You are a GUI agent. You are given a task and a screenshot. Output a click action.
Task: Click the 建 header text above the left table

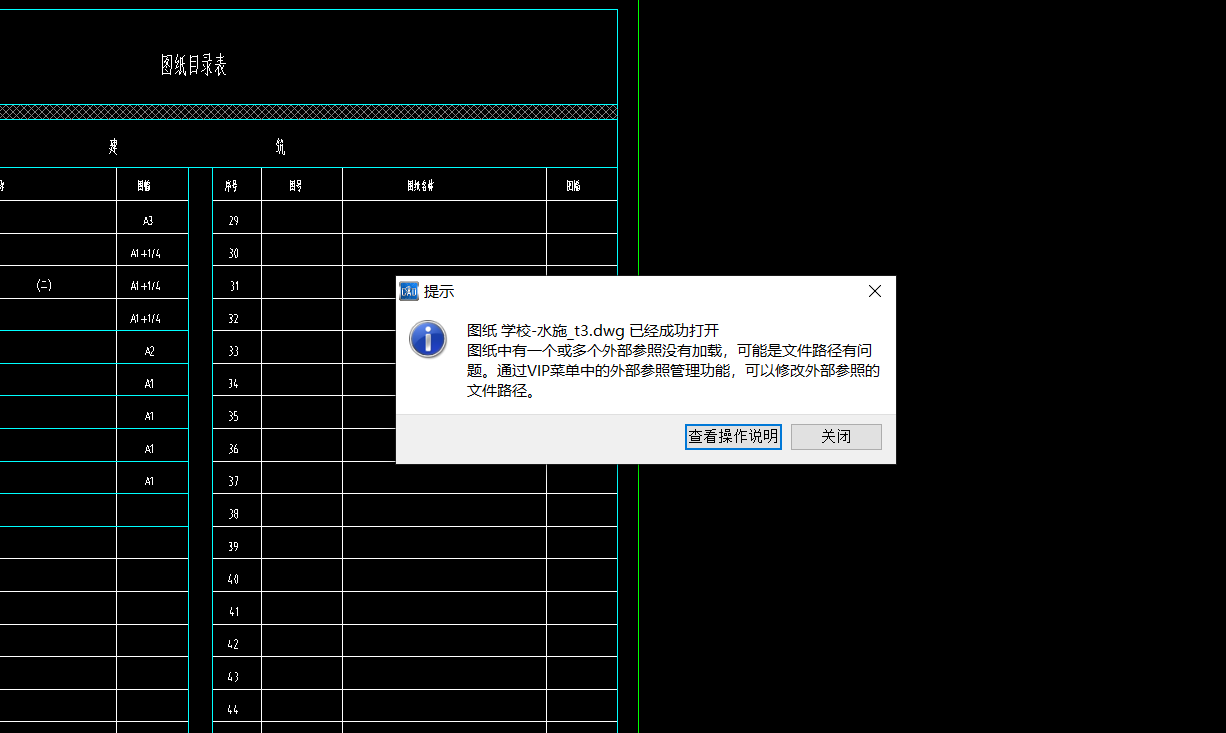[x=111, y=146]
